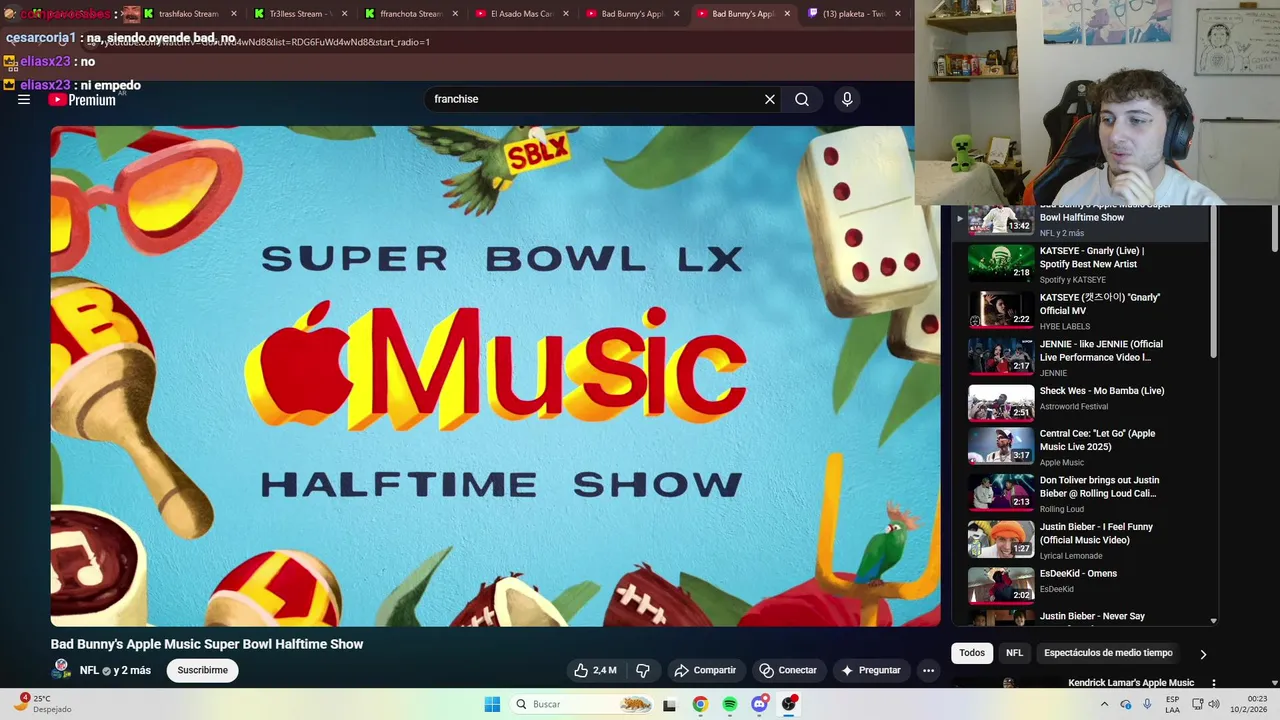Play KATSEYE Gnarly (Live) thumbnail

(x=1001, y=262)
